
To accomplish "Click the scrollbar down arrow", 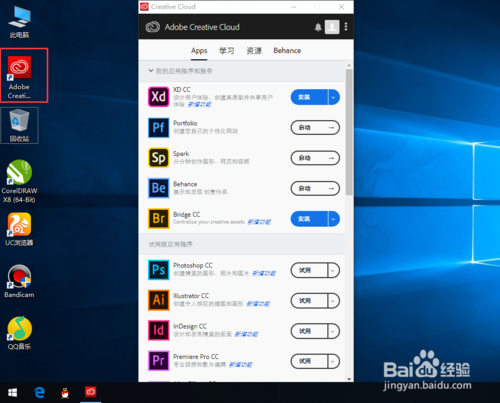I will tap(349, 379).
